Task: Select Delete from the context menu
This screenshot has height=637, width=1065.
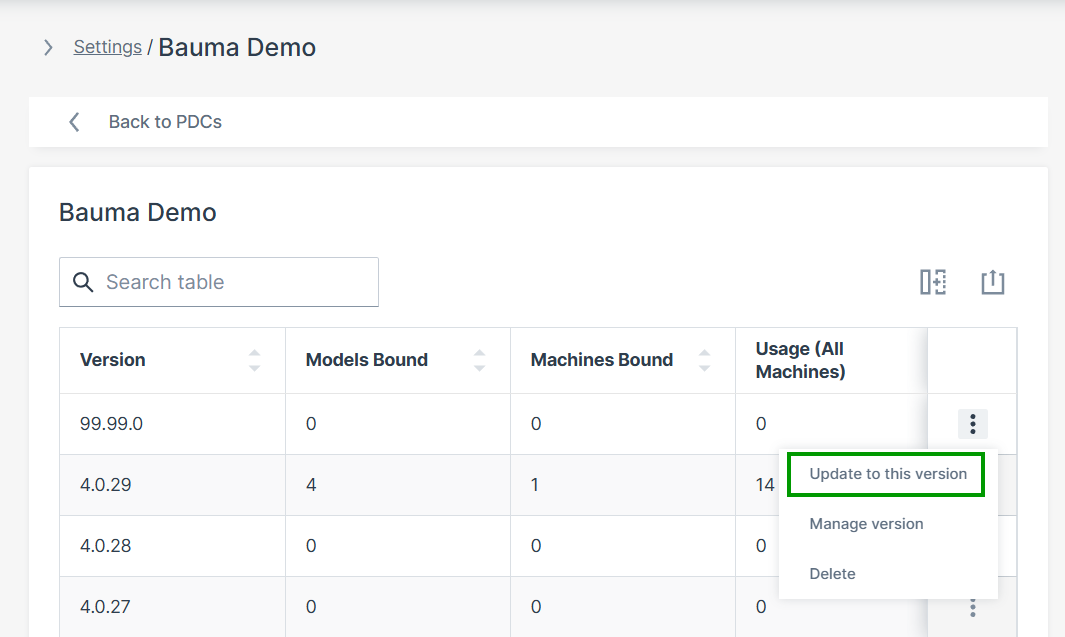Action: 832,574
